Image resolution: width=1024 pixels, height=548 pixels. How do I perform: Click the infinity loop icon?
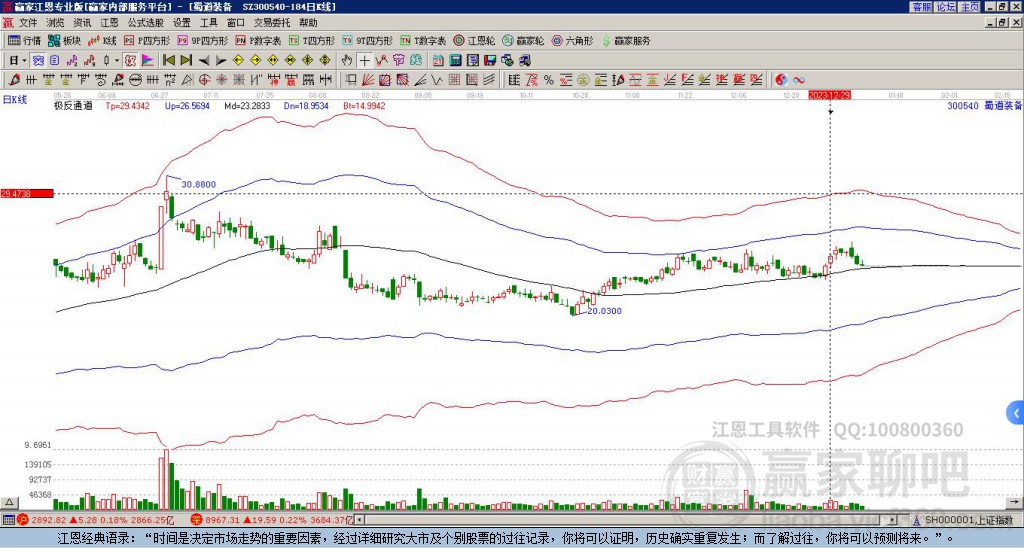click(799, 80)
